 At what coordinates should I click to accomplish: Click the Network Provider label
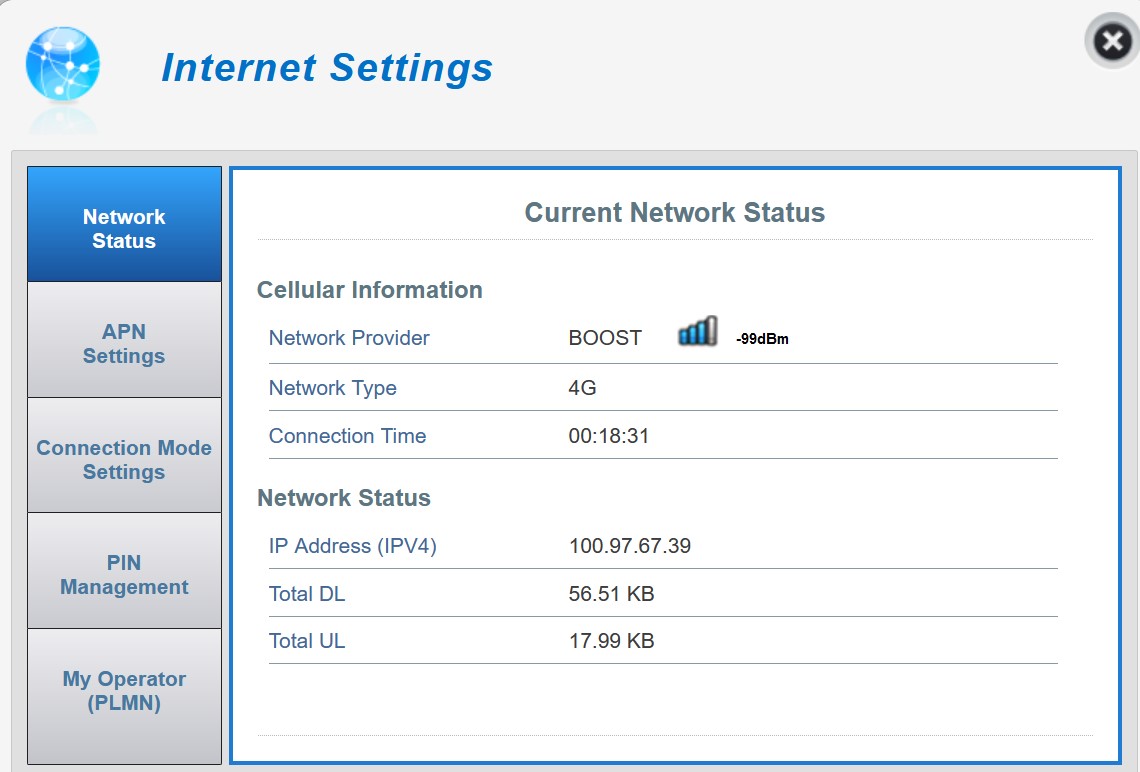click(349, 338)
